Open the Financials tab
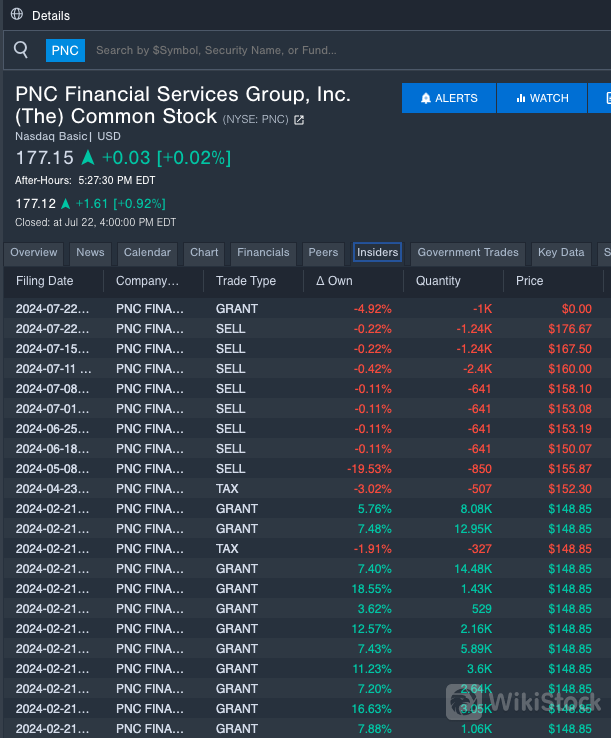This screenshot has width=611, height=738. point(263,253)
